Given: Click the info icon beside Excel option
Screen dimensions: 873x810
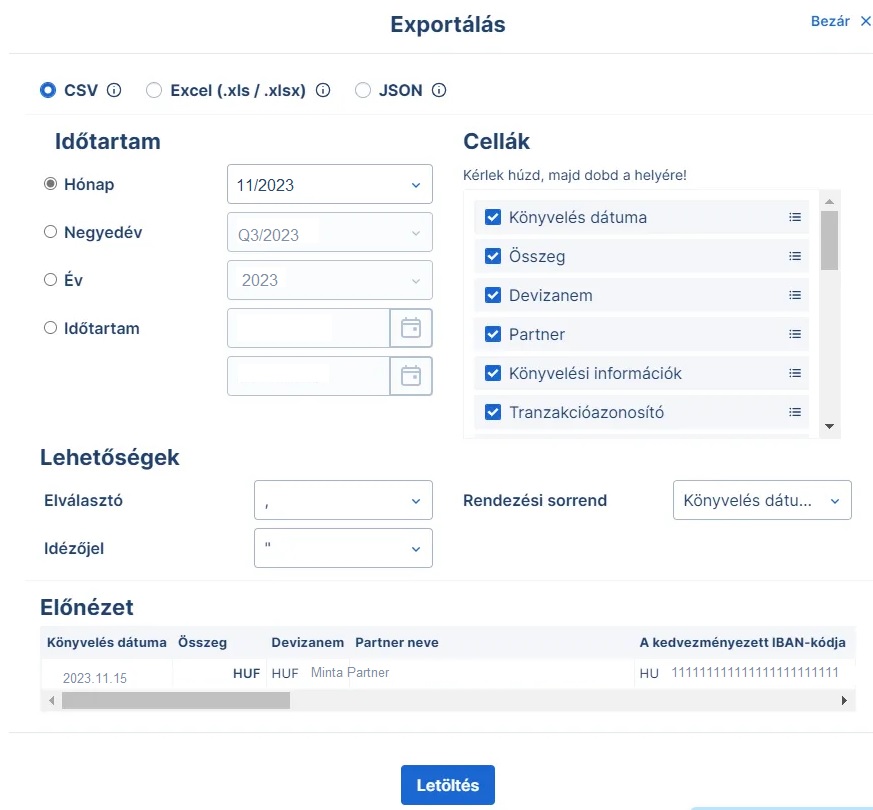Looking at the screenshot, I should click(x=323, y=90).
